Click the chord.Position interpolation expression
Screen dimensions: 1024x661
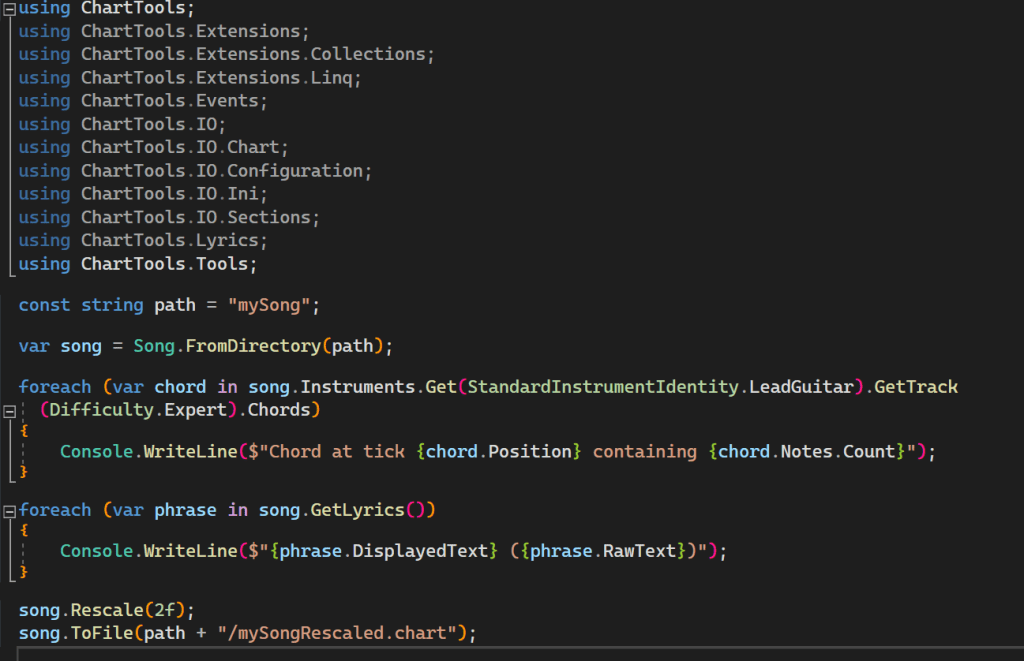(504, 452)
